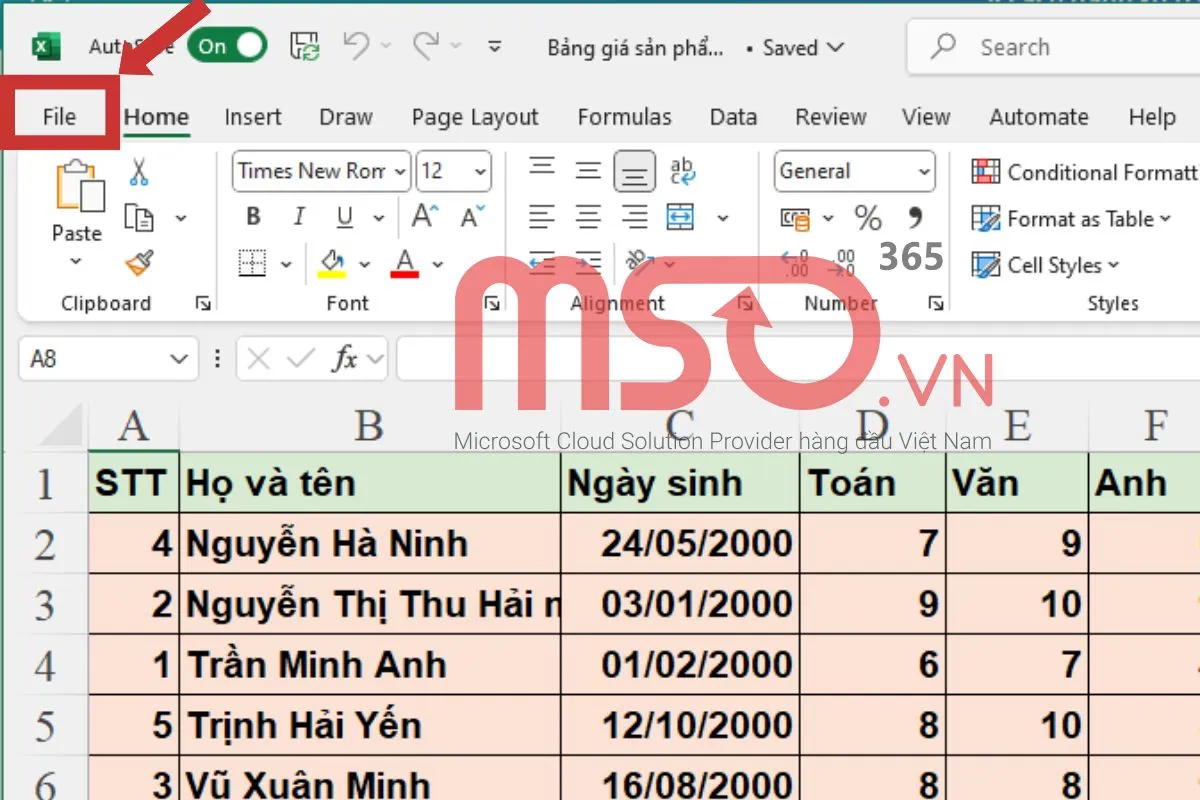This screenshot has width=1200, height=800.
Task: Open the File menu tab
Action: pyautogui.click(x=60, y=117)
